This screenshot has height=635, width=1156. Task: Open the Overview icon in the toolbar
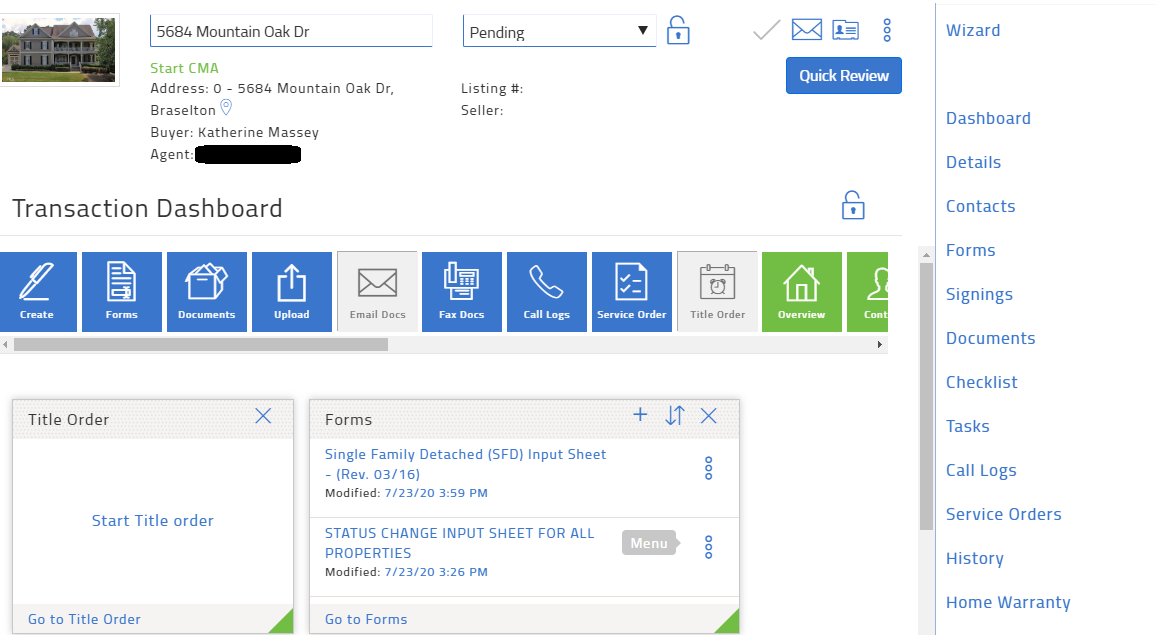click(801, 291)
